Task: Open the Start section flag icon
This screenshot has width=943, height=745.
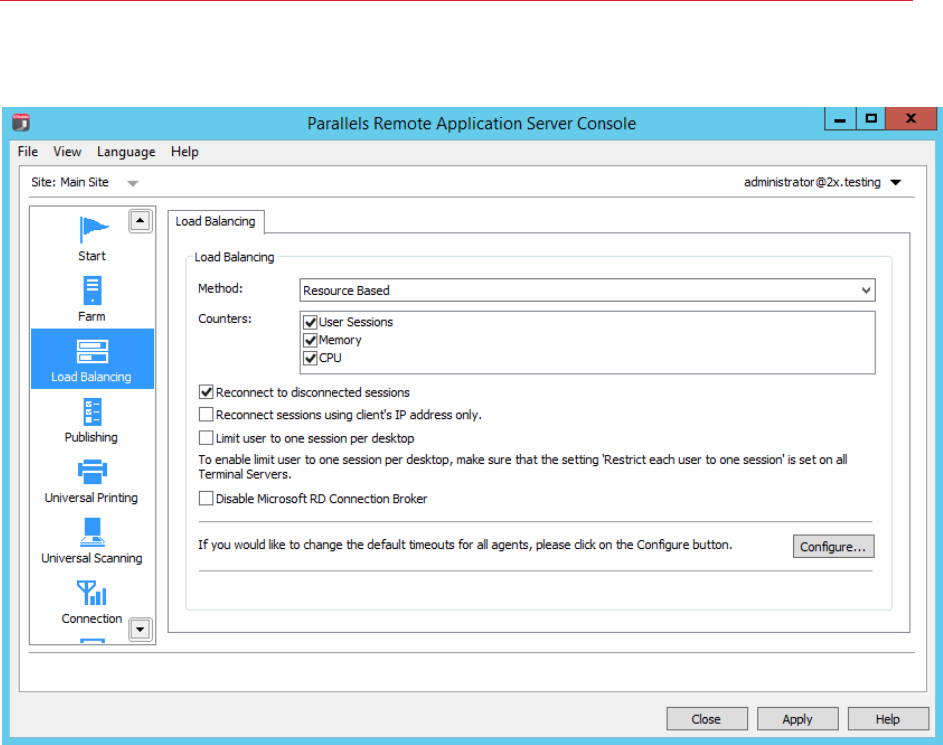Action: click(x=93, y=229)
